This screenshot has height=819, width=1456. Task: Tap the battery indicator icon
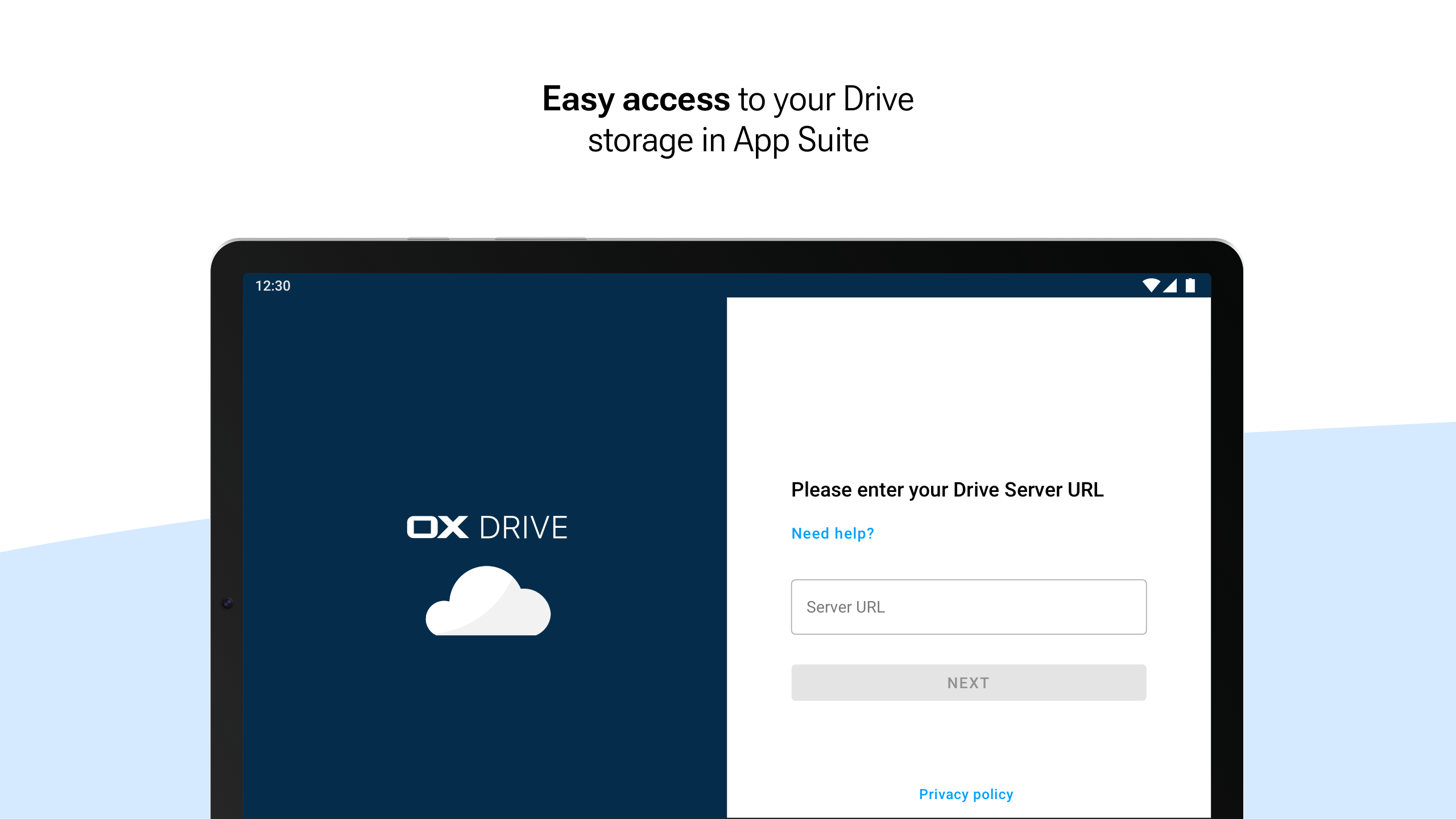tap(1190, 285)
